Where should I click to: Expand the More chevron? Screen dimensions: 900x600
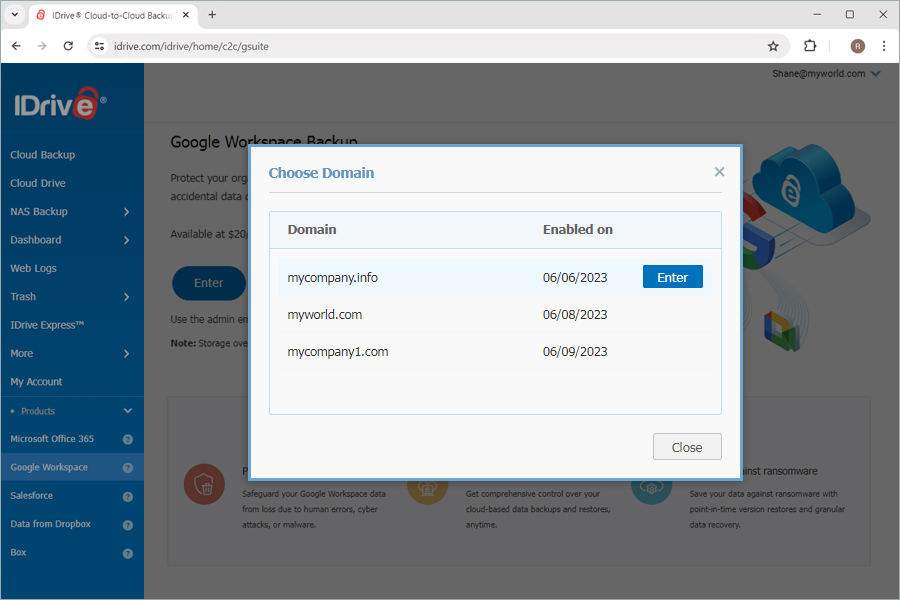click(x=126, y=354)
